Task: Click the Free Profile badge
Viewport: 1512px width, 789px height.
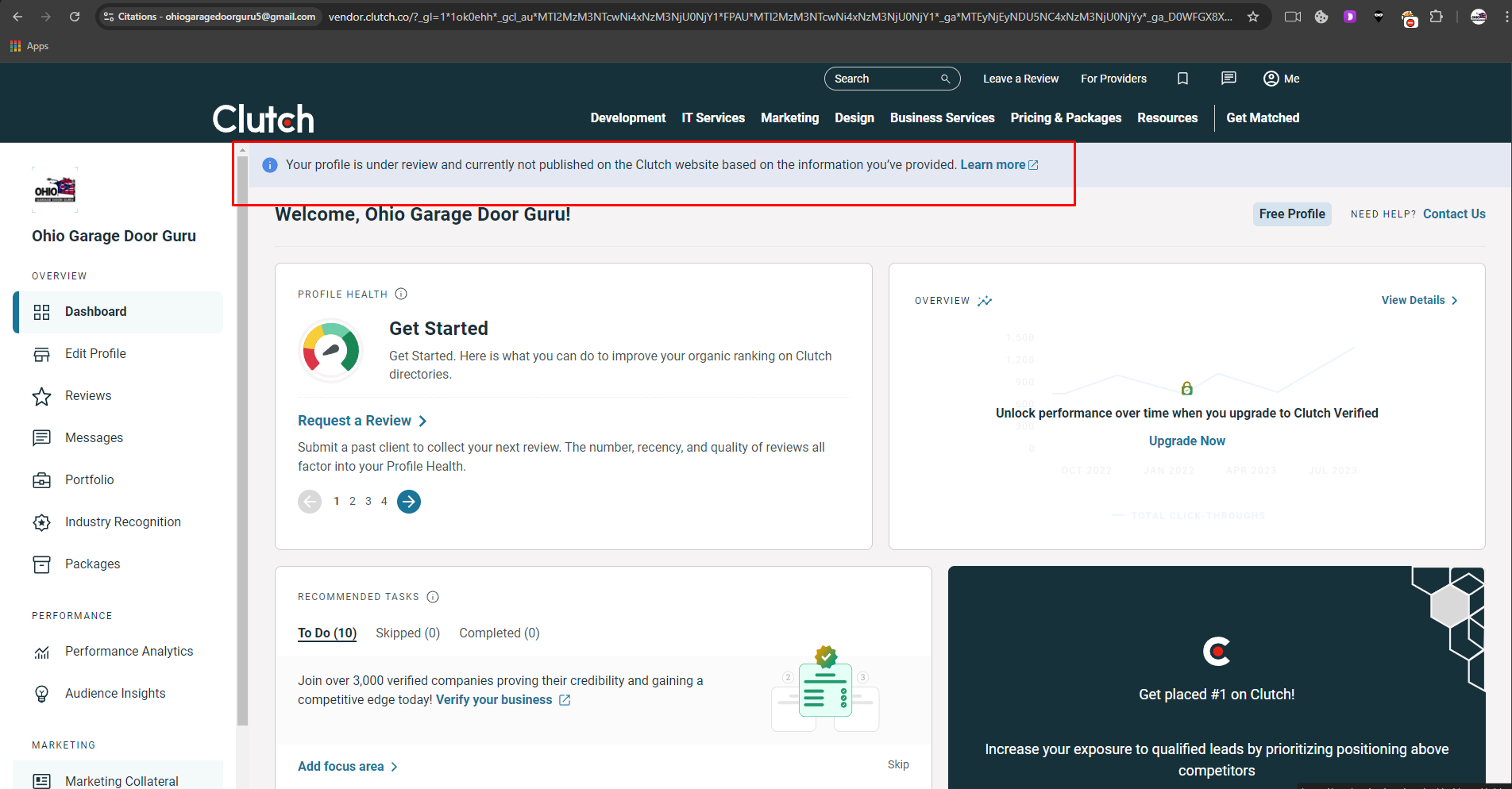Action: click(1292, 214)
